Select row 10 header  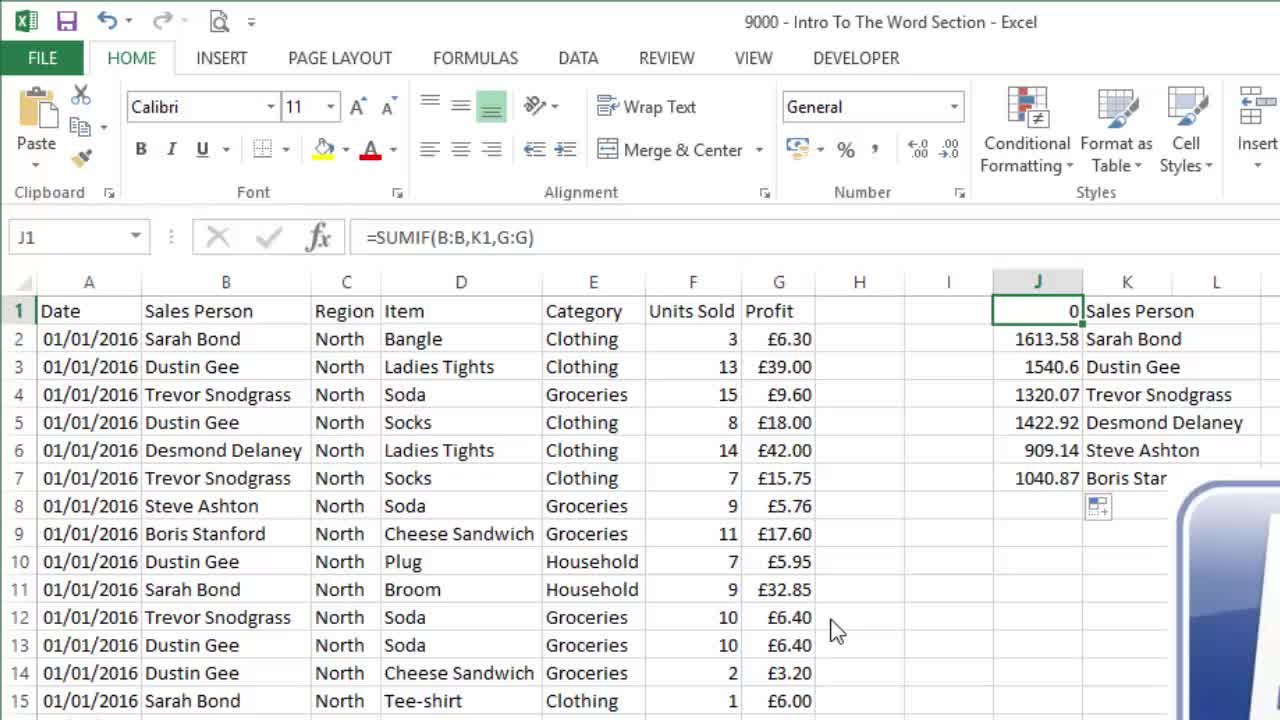18,562
